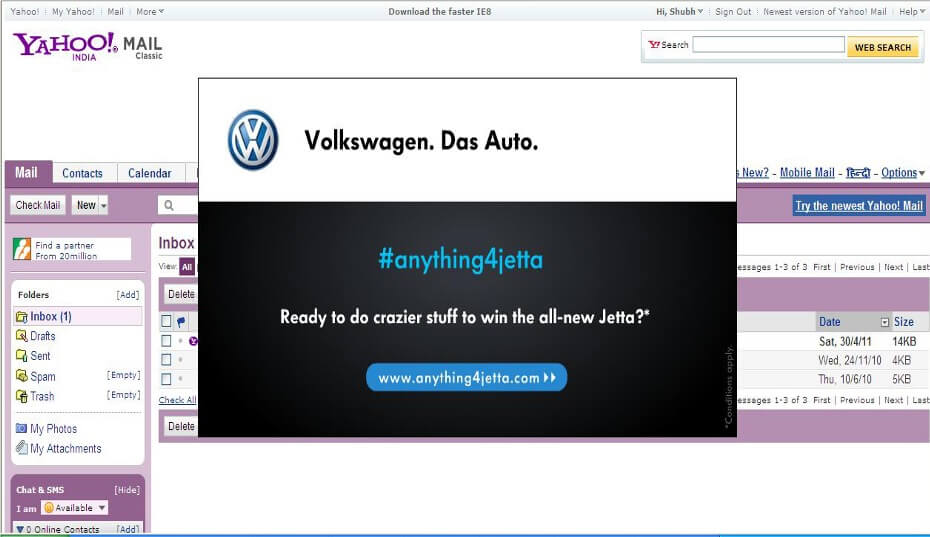Image resolution: width=930 pixels, height=537 pixels.
Task: Click Download the faster IE8 link
Action: 439,11
